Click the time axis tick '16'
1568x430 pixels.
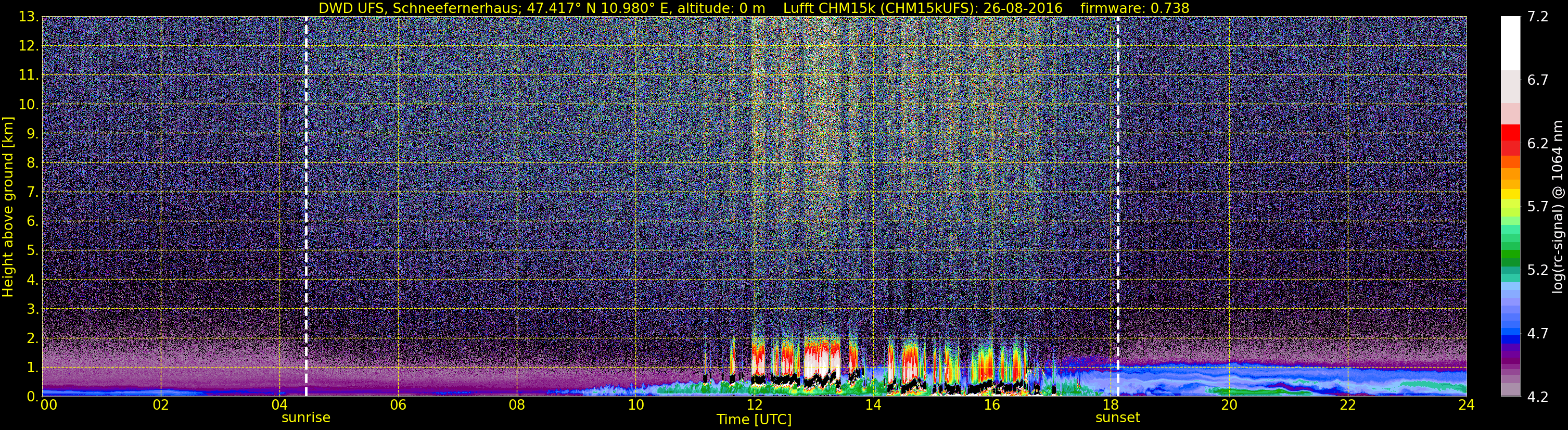pos(991,405)
